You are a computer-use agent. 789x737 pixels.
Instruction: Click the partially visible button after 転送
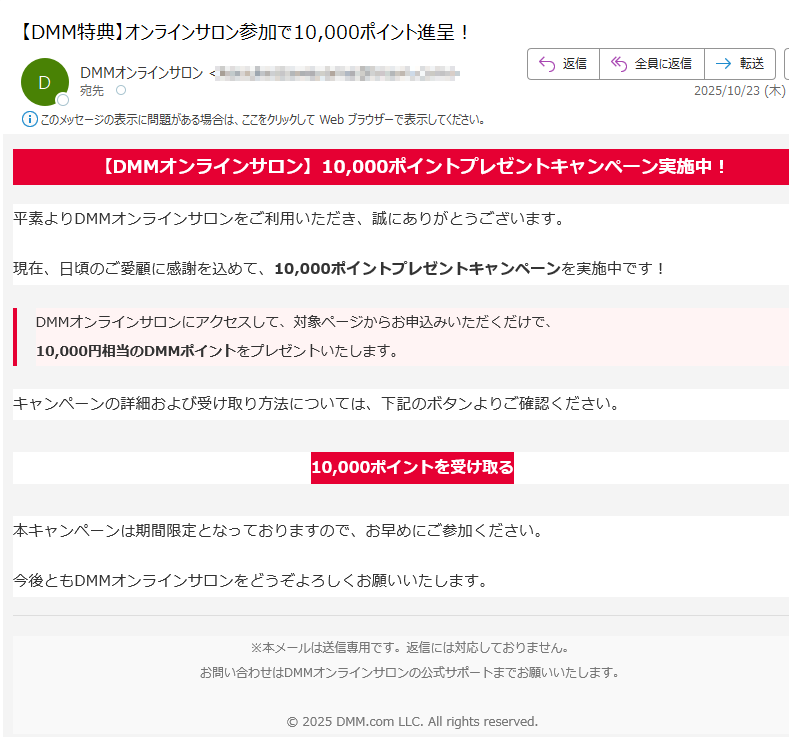786,64
